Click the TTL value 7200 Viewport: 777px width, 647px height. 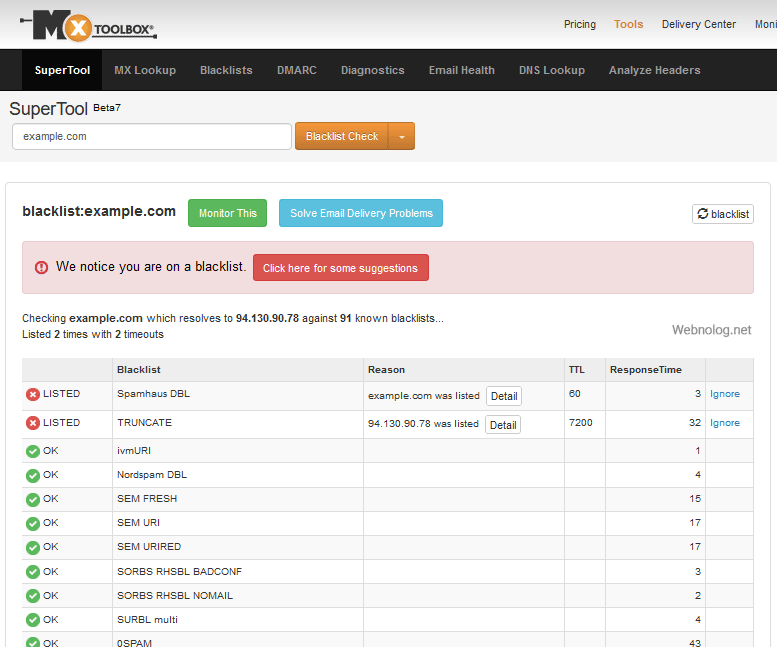[x=581, y=423]
